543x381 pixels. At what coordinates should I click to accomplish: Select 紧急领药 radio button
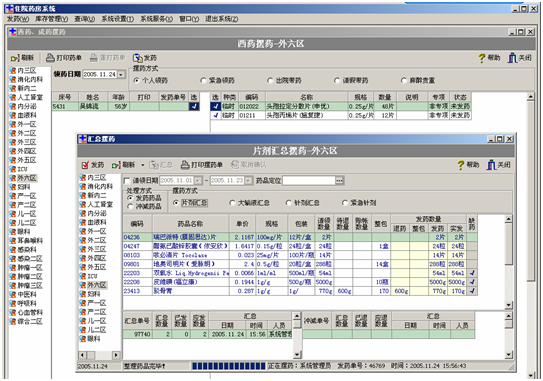(203, 80)
